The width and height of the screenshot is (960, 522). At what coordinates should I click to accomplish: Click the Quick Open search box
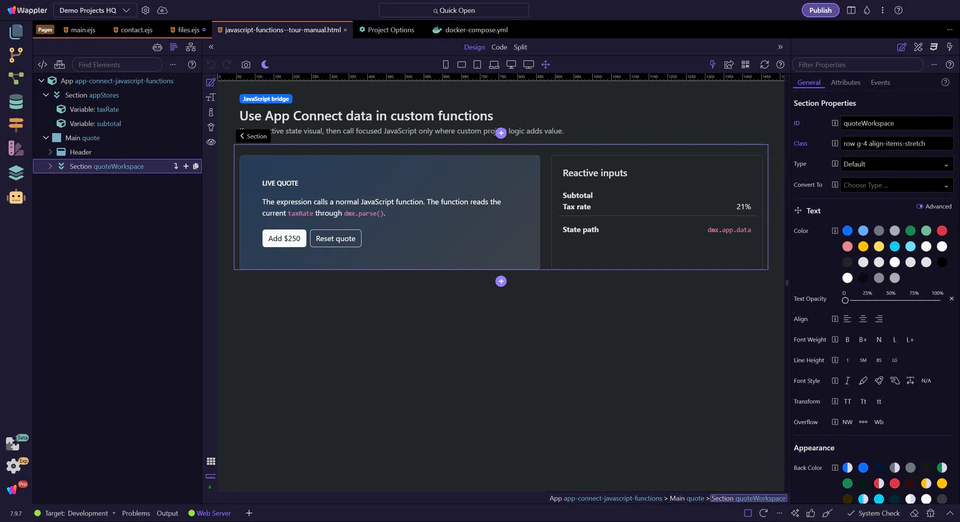pyautogui.click(x=454, y=10)
